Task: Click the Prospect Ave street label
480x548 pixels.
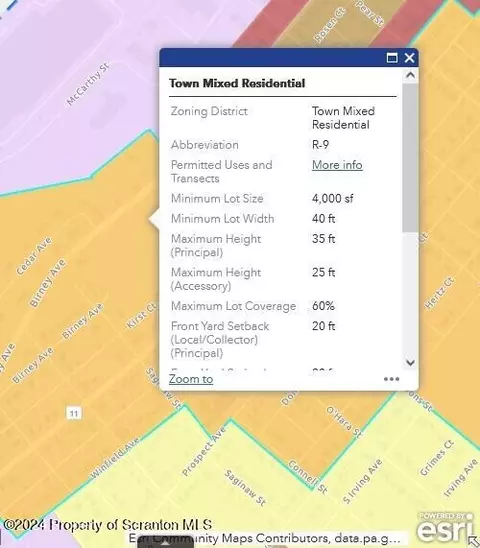Action: click(204, 452)
